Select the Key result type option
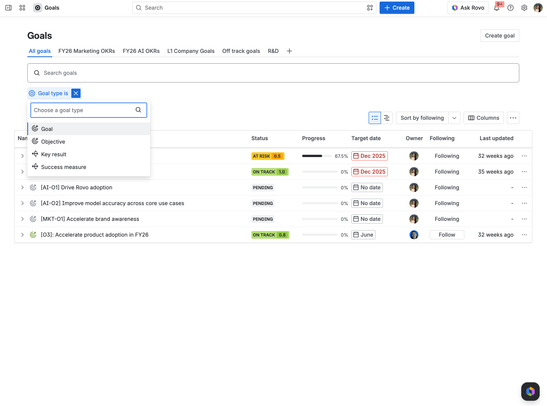The width and height of the screenshot is (547, 406). (89, 154)
